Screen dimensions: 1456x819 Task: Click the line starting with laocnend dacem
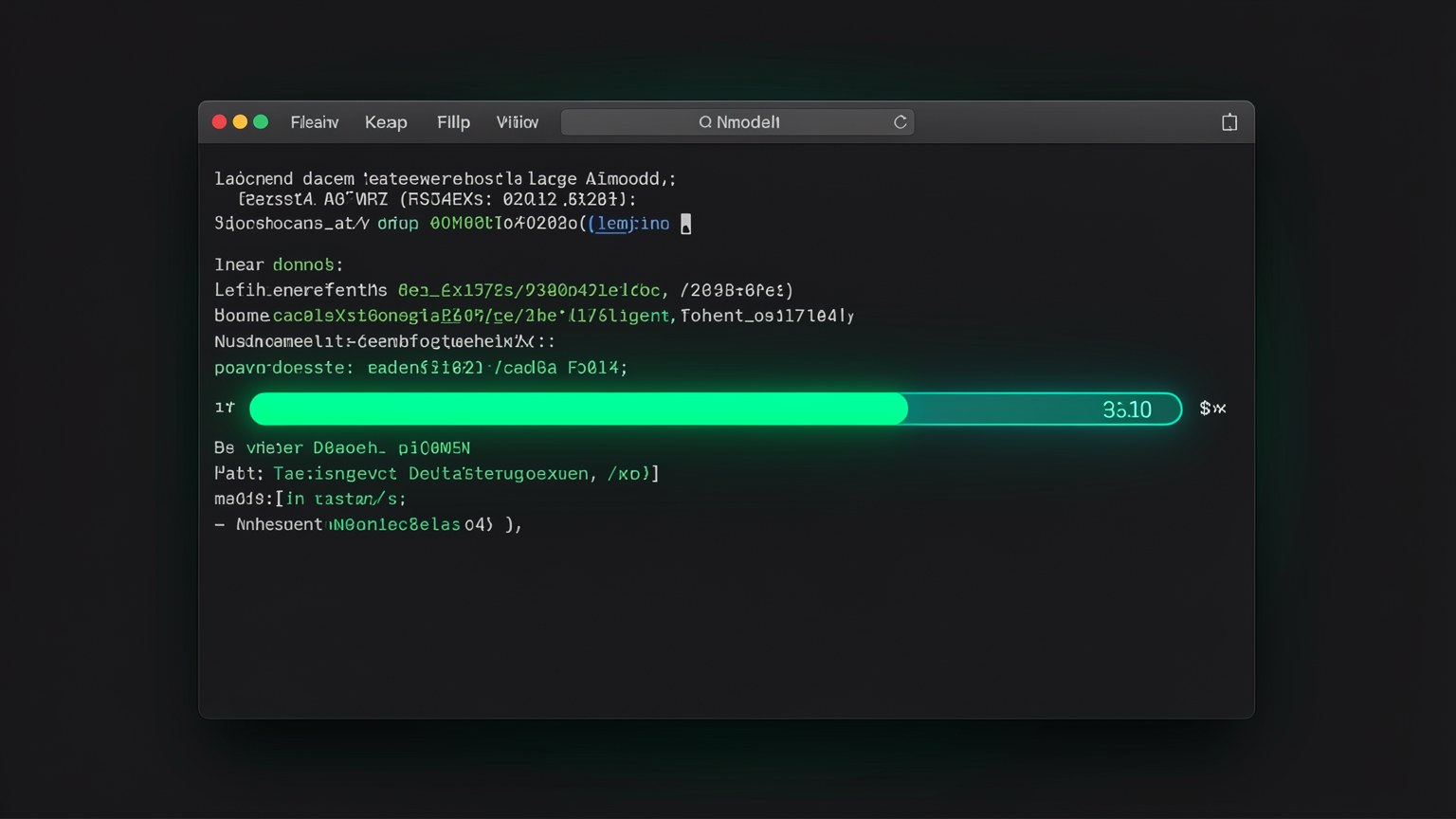[446, 178]
